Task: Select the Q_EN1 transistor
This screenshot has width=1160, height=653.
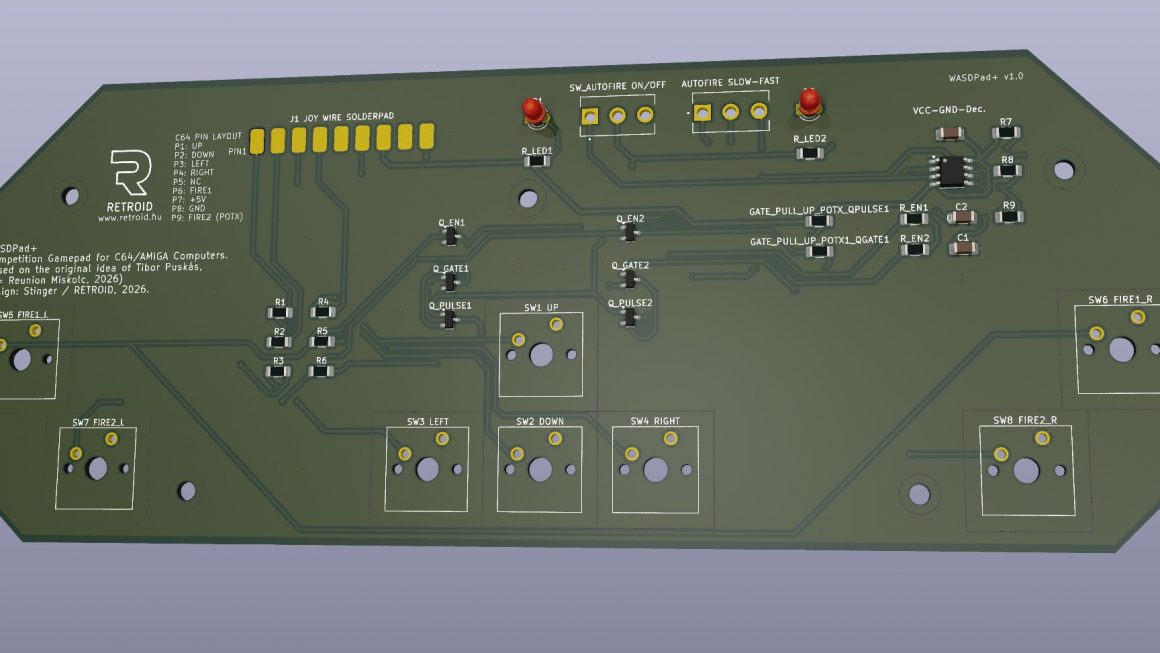Action: pyautogui.click(x=450, y=236)
